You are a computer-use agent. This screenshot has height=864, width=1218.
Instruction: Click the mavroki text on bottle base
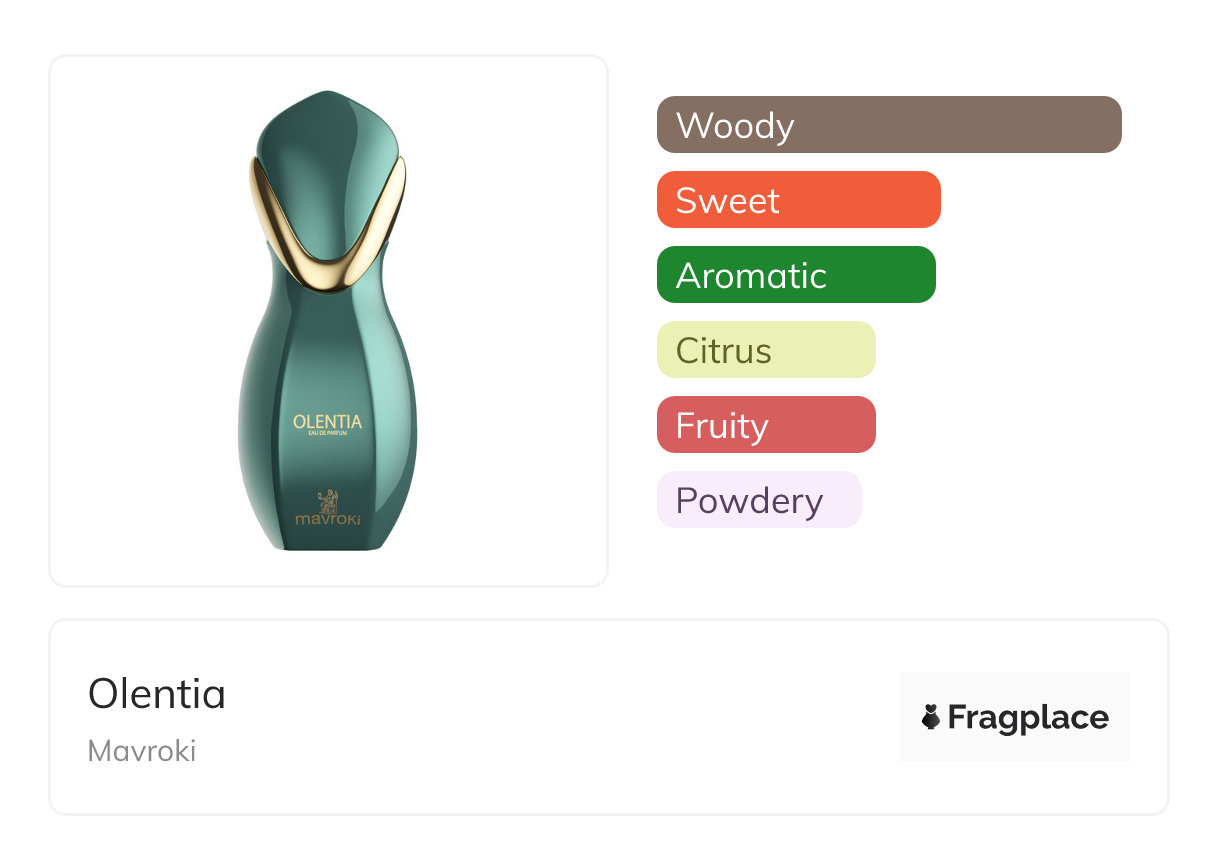[x=327, y=520]
